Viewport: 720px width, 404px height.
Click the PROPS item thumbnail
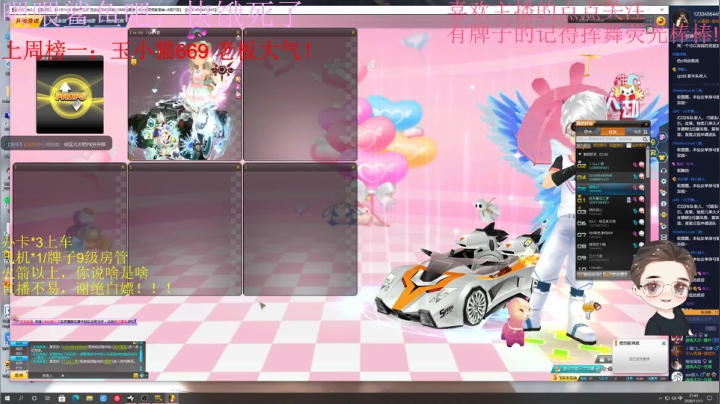(70, 96)
